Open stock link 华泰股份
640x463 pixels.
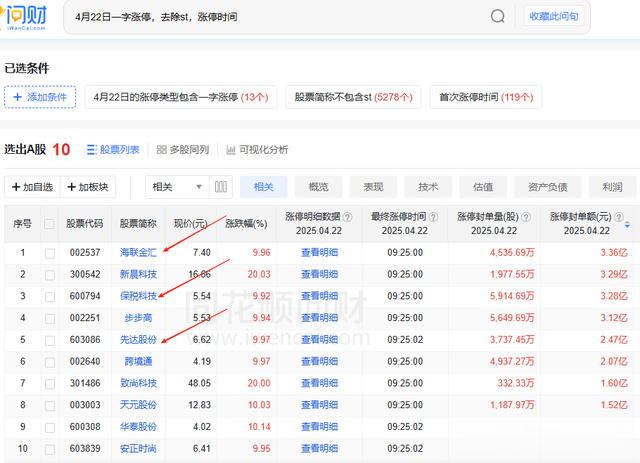coord(138,427)
